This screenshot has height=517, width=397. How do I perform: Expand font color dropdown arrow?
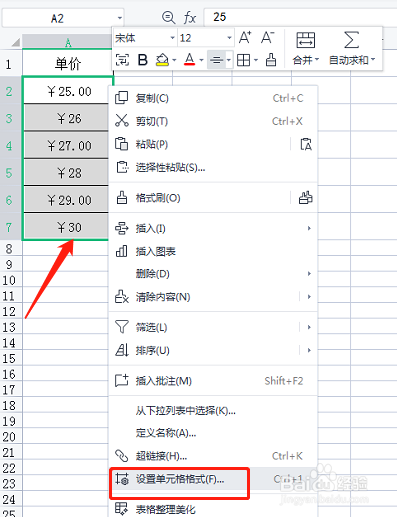201,60
